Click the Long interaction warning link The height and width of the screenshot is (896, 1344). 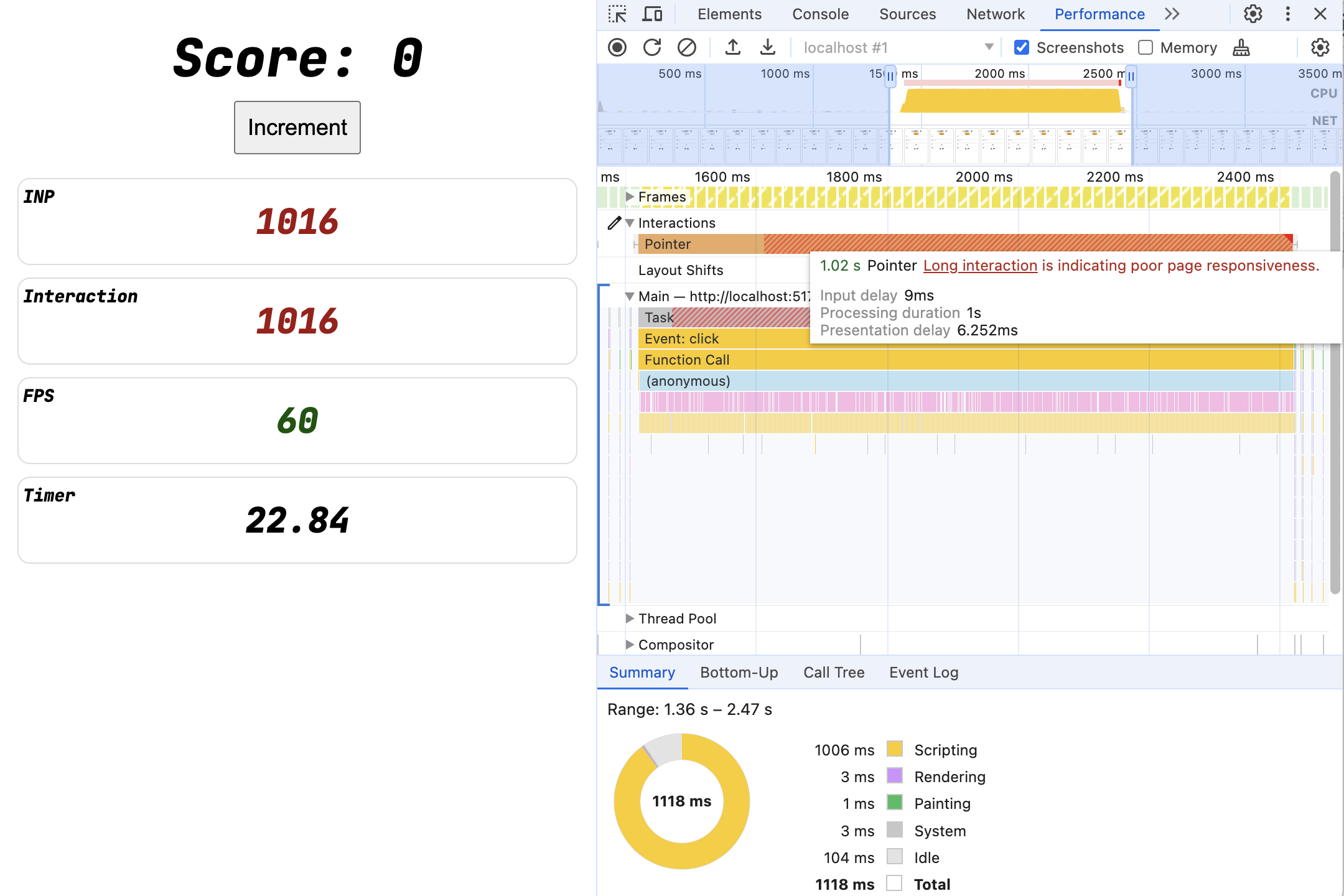click(978, 265)
